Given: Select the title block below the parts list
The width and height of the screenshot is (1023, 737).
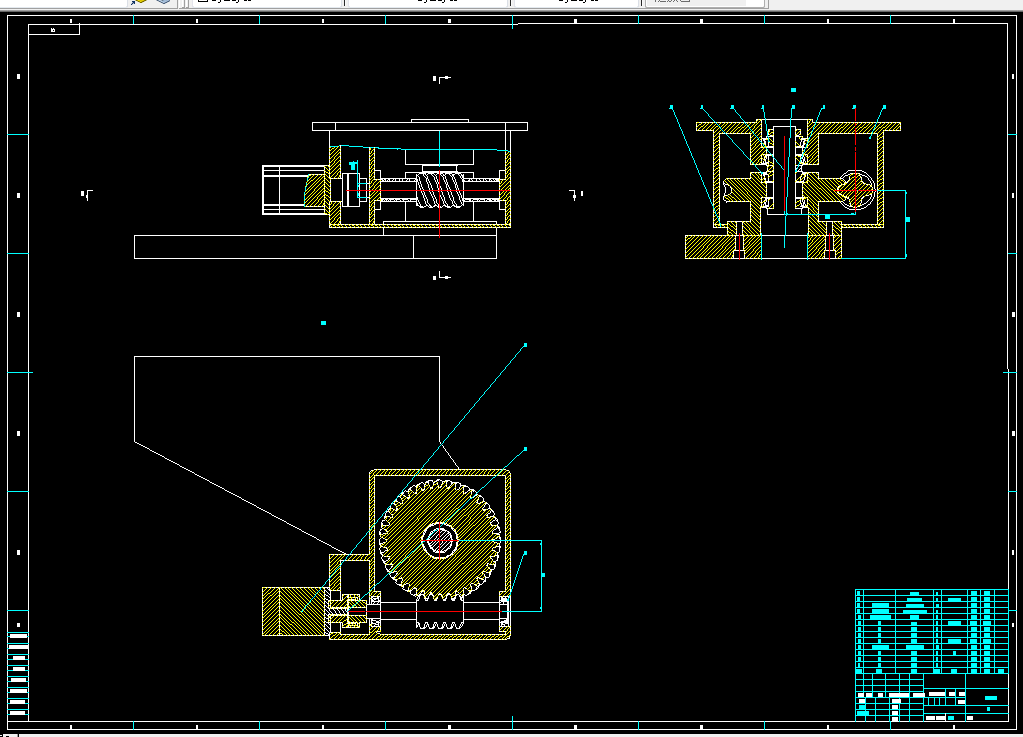Looking at the screenshot, I should pyautogui.click(x=932, y=697).
